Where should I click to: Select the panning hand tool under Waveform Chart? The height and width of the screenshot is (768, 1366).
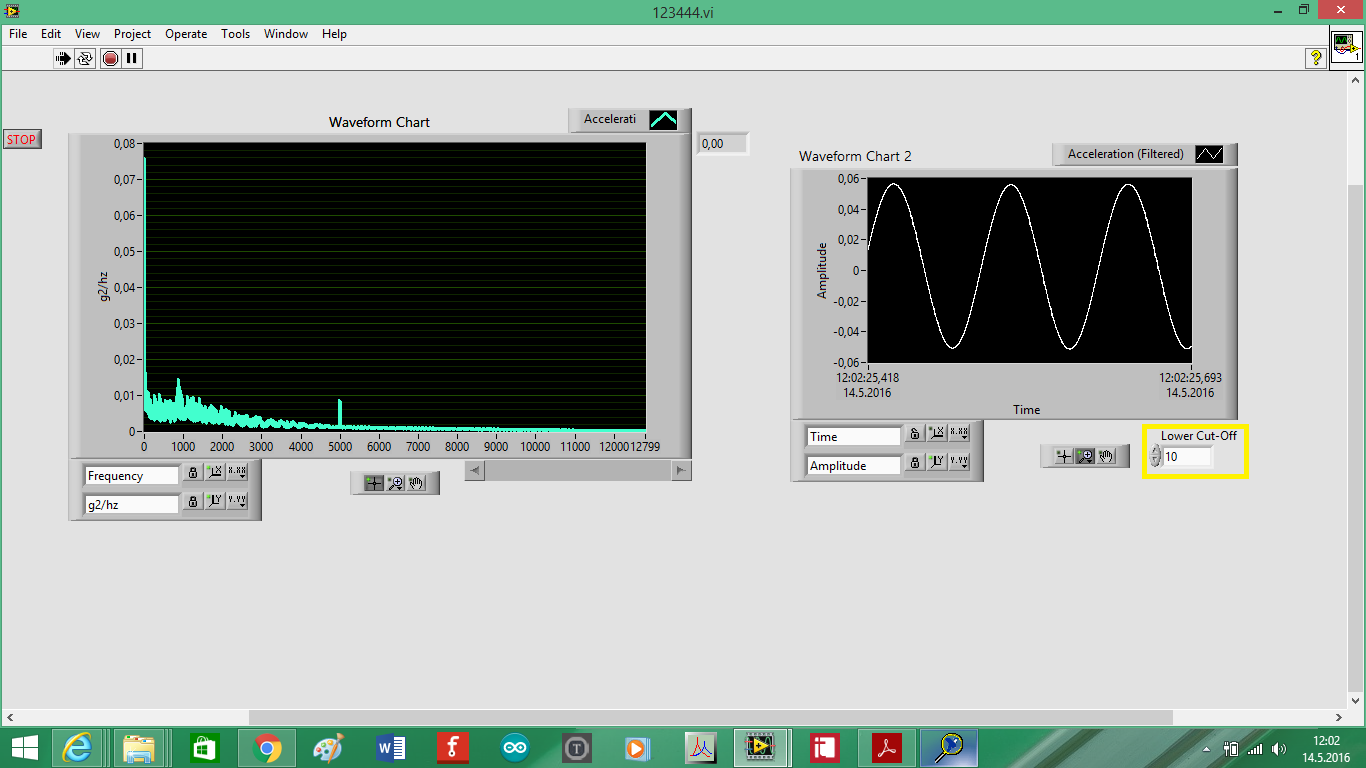tap(416, 483)
